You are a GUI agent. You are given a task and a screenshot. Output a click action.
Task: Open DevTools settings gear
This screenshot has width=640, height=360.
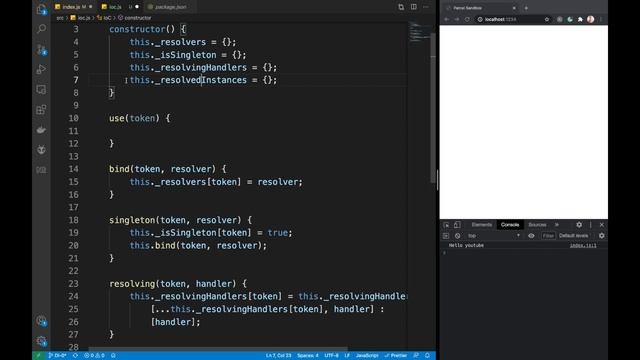(x=579, y=225)
